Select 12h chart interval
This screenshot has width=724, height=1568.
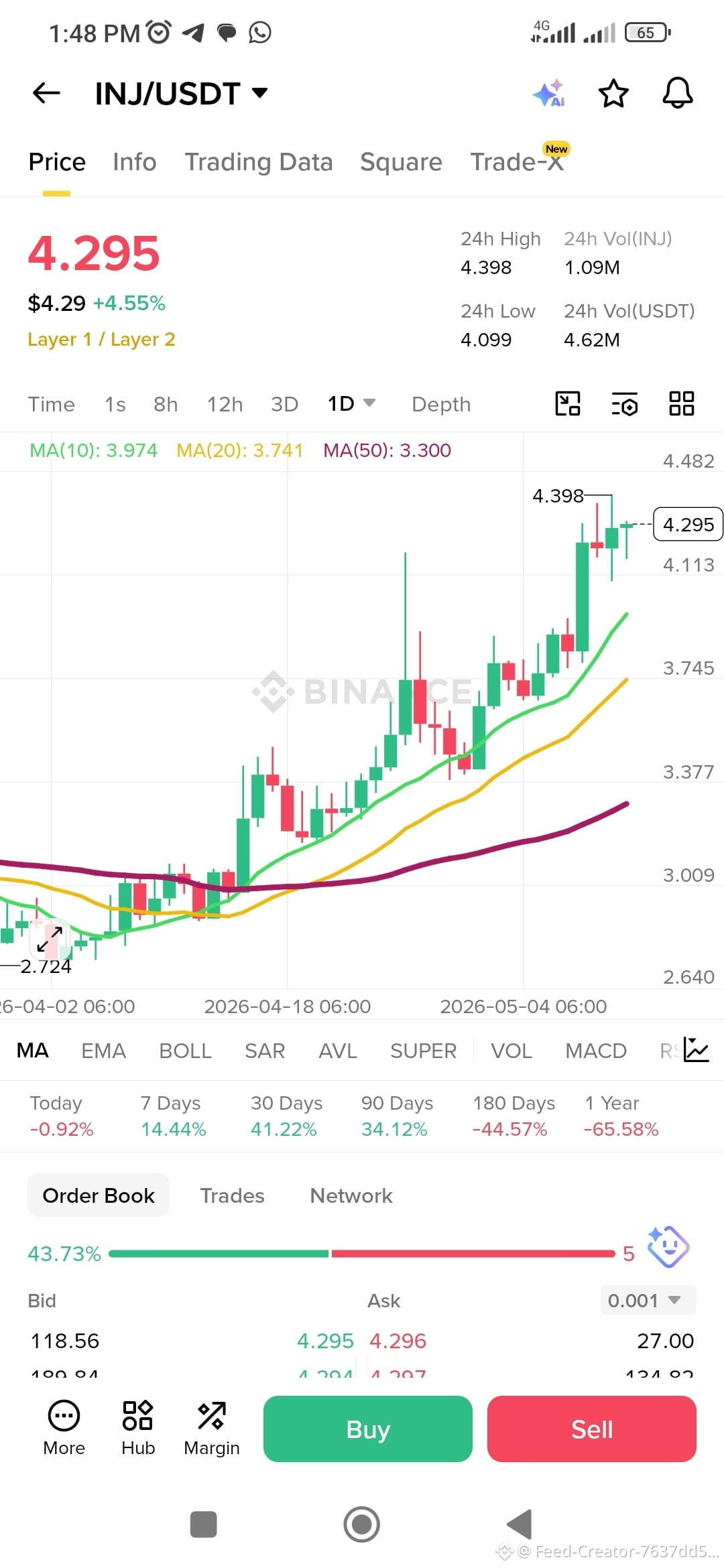(x=225, y=404)
